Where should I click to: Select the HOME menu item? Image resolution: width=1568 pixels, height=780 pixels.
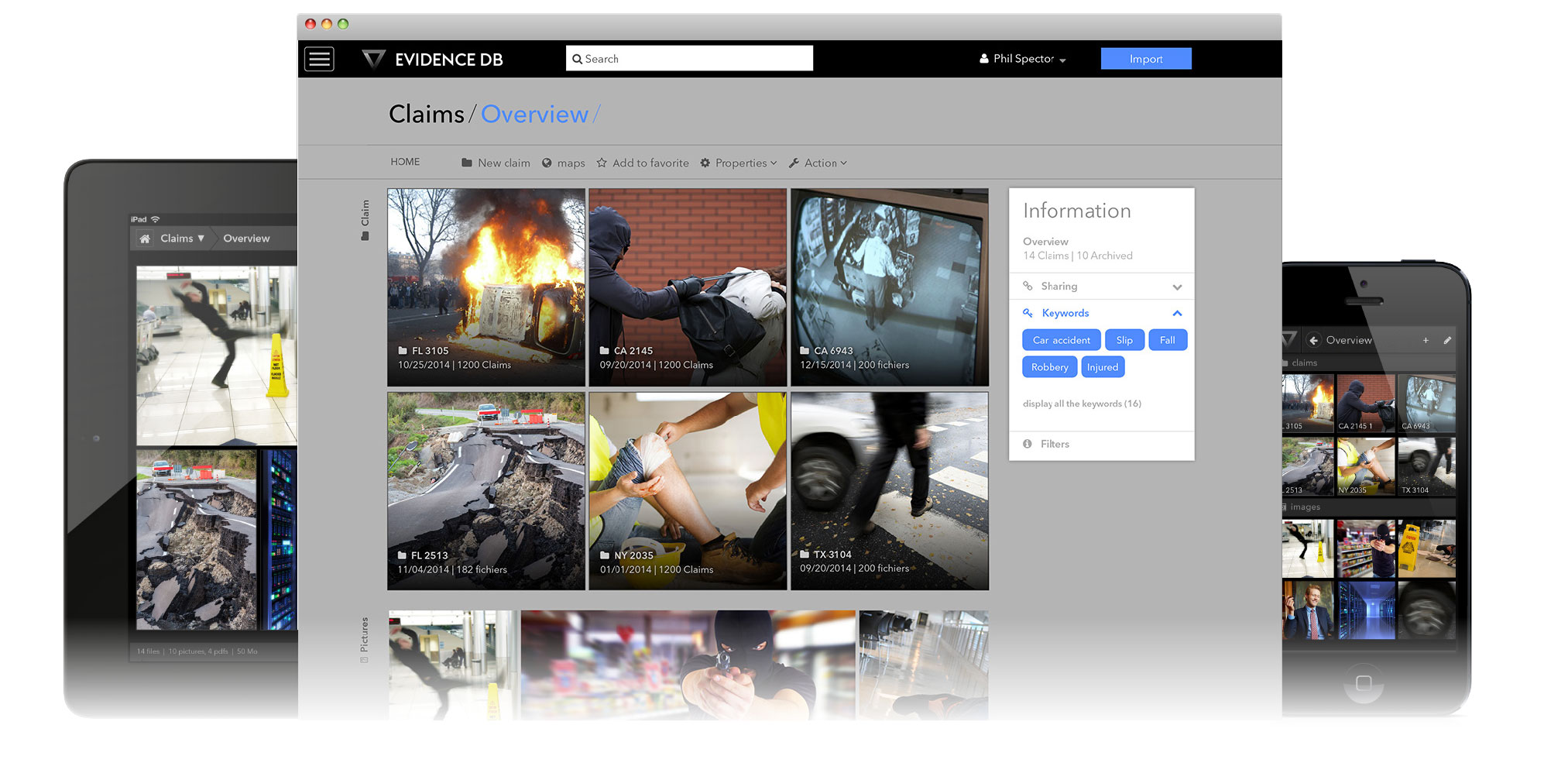405,162
